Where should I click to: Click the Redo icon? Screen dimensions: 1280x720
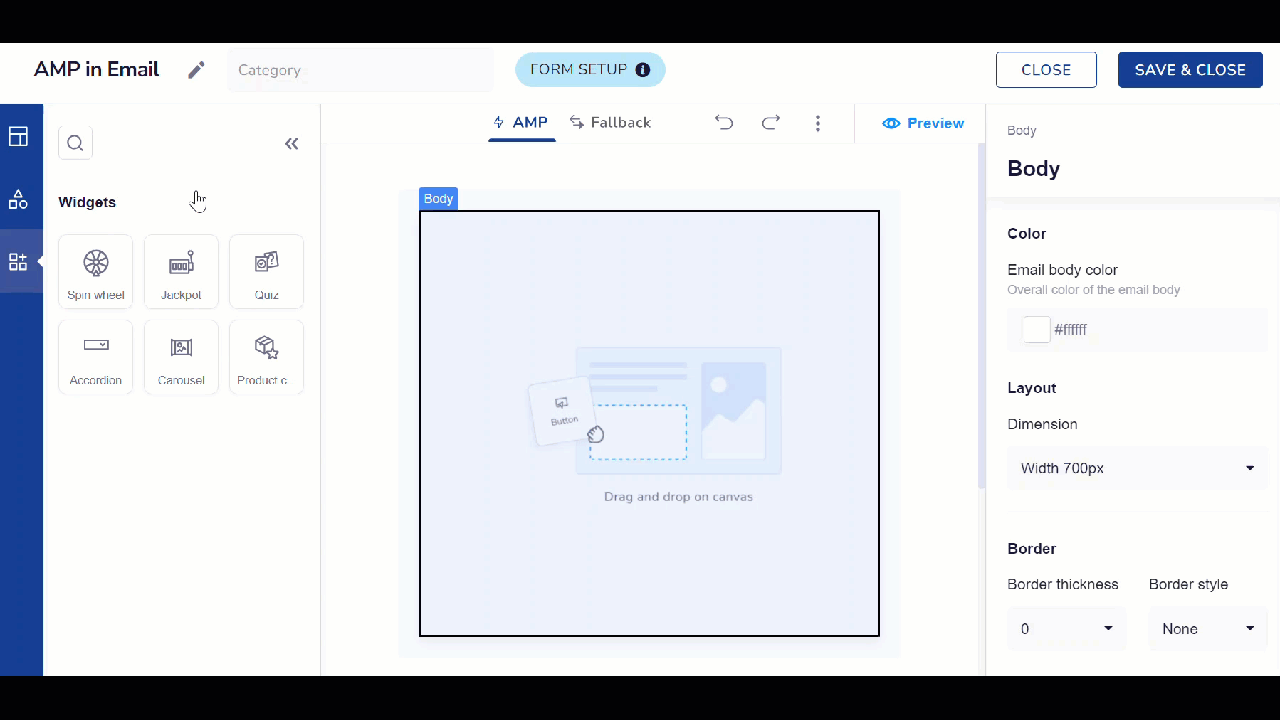click(x=770, y=122)
